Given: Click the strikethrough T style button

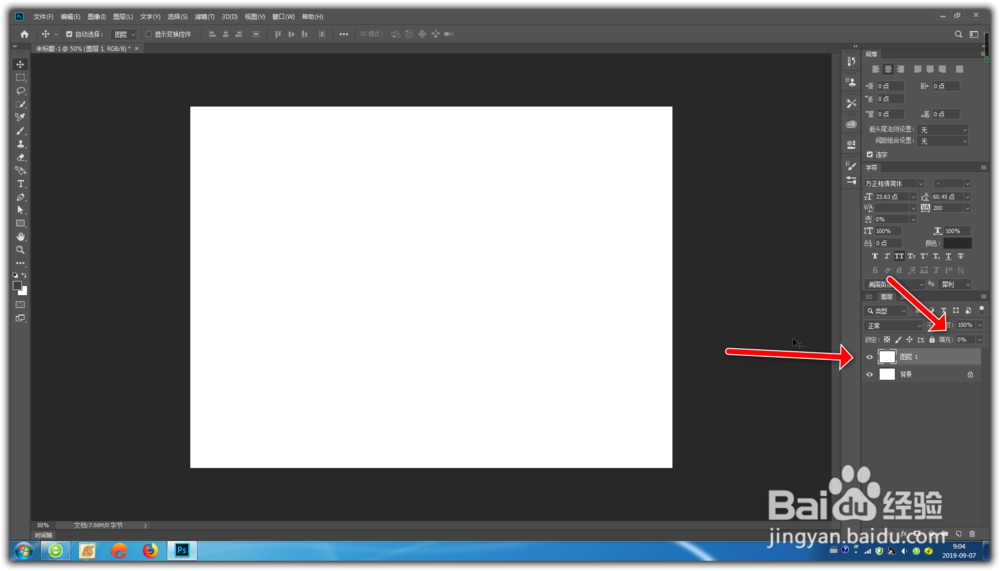Looking at the screenshot, I should pos(960,256).
